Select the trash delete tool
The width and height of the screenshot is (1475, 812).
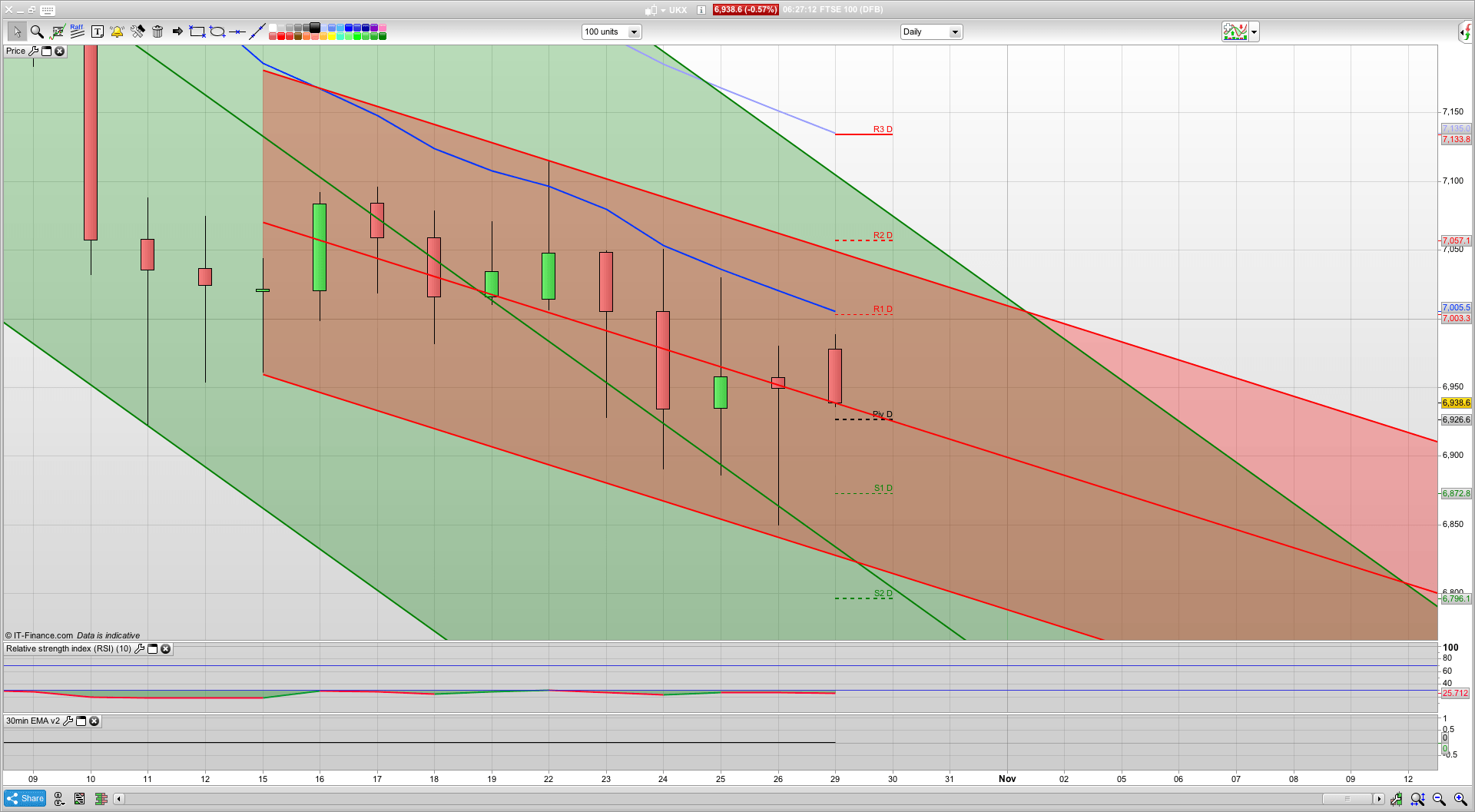pos(157,31)
